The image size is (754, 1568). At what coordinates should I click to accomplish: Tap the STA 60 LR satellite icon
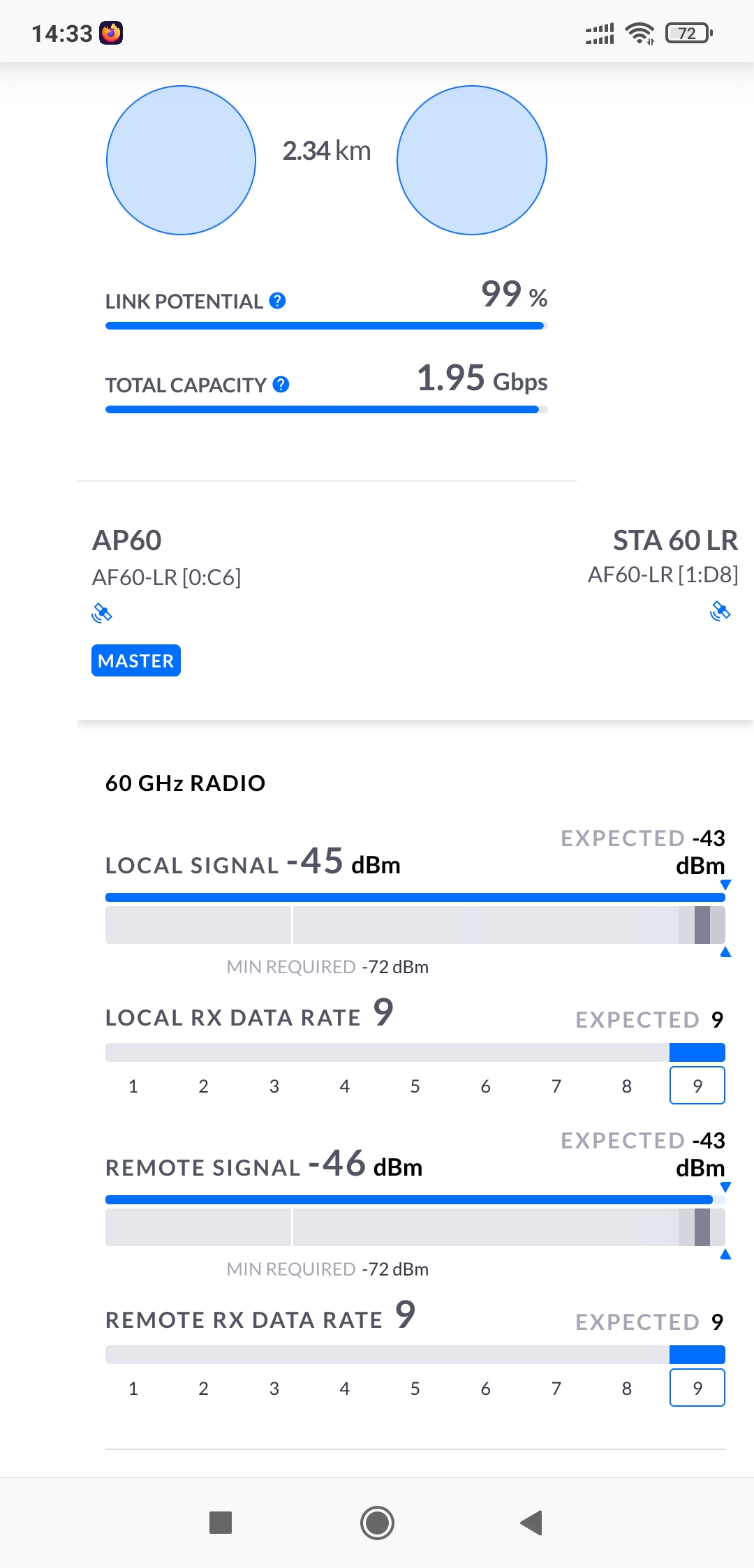(720, 611)
